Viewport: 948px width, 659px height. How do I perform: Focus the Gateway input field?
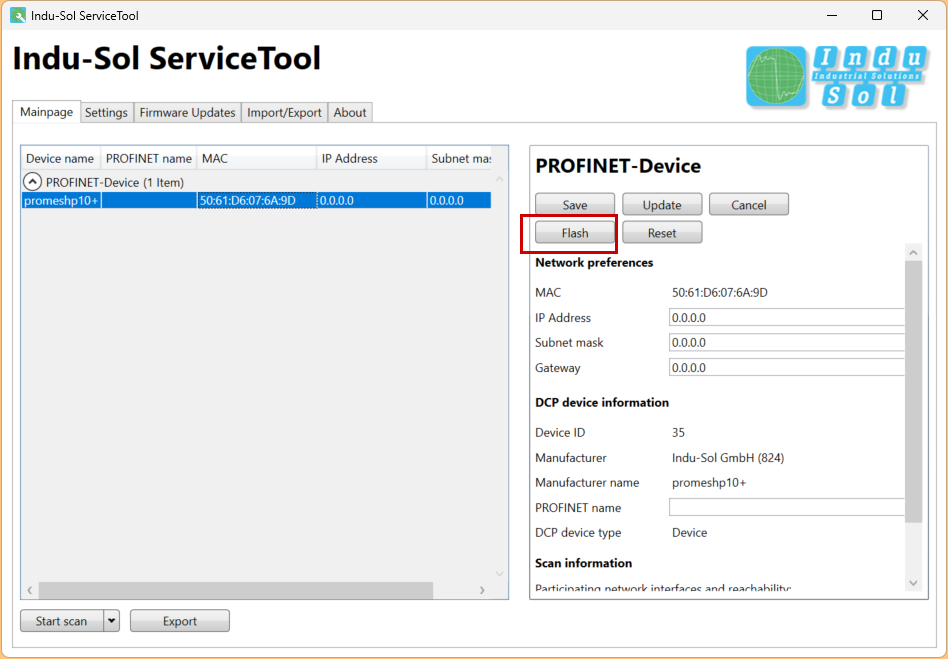click(x=787, y=368)
